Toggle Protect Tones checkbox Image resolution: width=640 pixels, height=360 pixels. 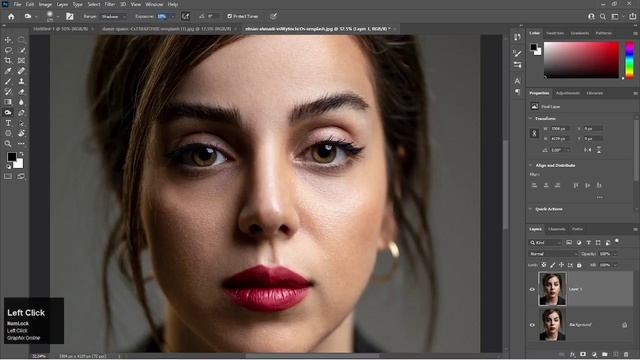coord(230,16)
